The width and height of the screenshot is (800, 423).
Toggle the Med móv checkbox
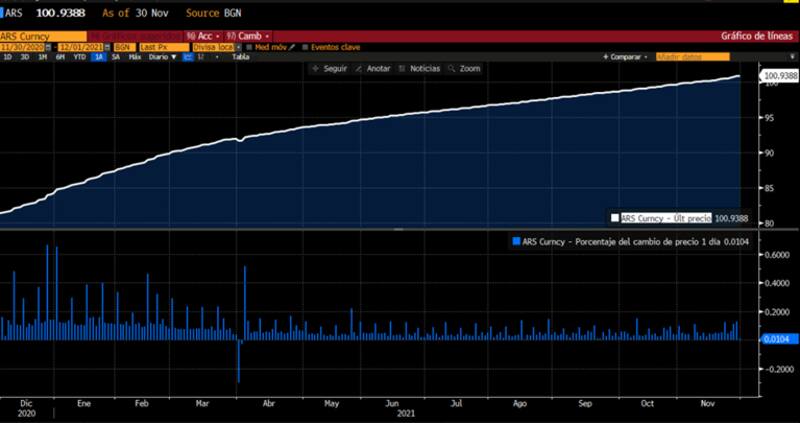tap(250, 47)
